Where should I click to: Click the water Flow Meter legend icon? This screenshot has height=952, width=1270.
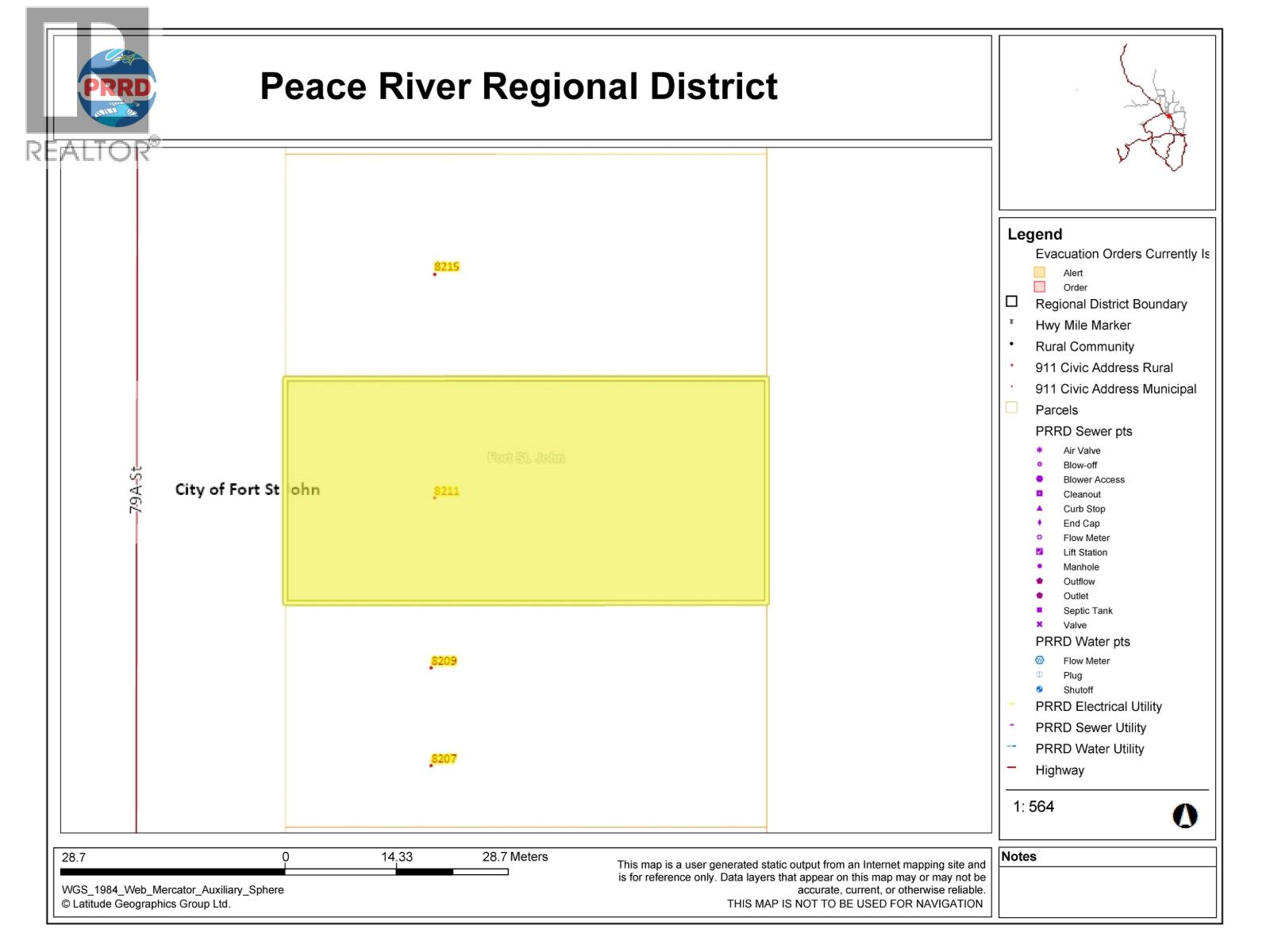(1039, 660)
